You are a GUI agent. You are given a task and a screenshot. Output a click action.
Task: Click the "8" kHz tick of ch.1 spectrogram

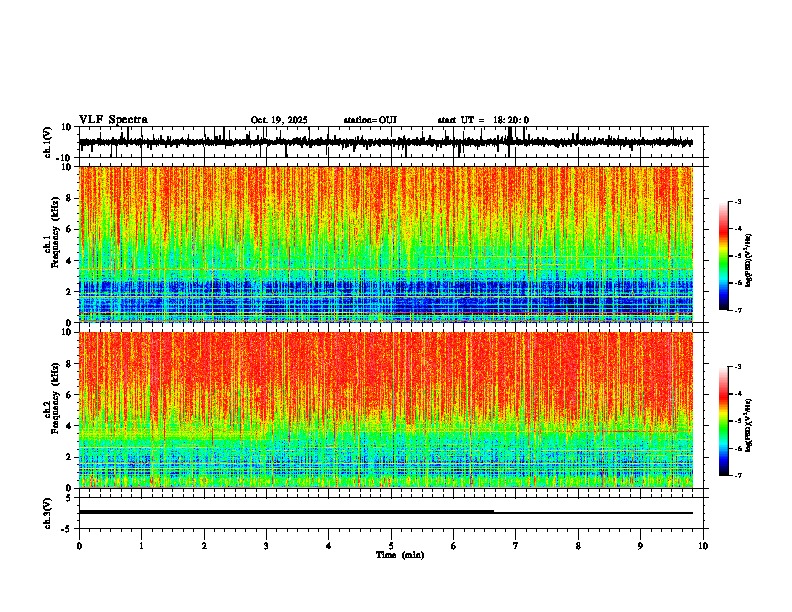pos(69,198)
